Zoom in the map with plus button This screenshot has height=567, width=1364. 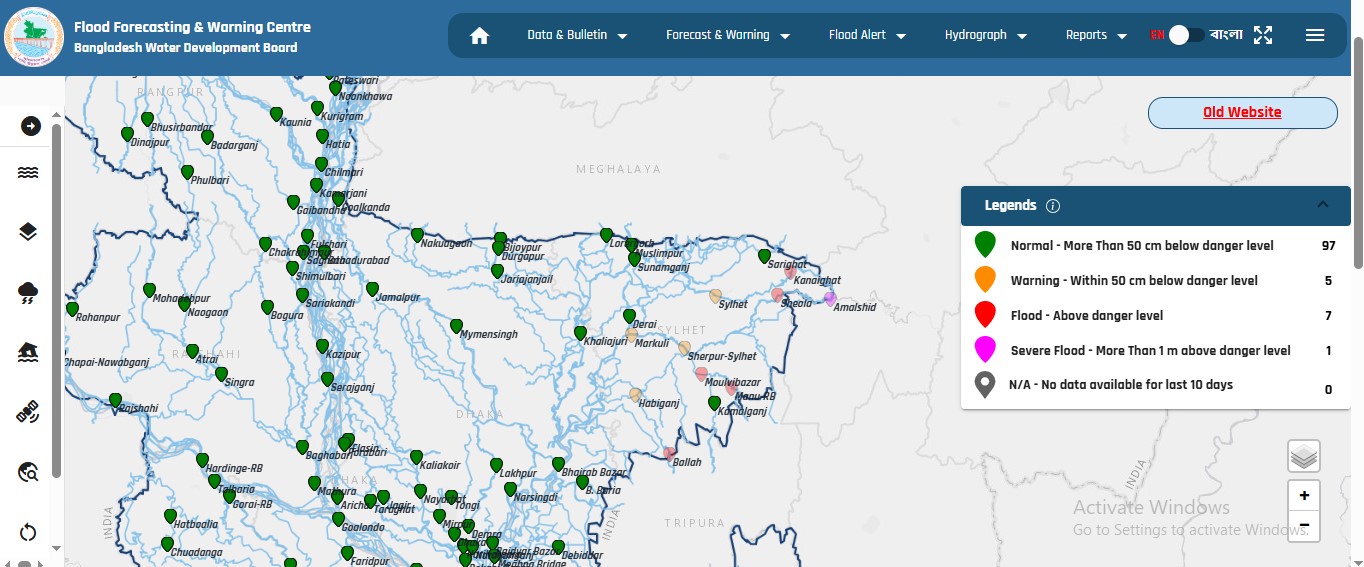click(1304, 496)
